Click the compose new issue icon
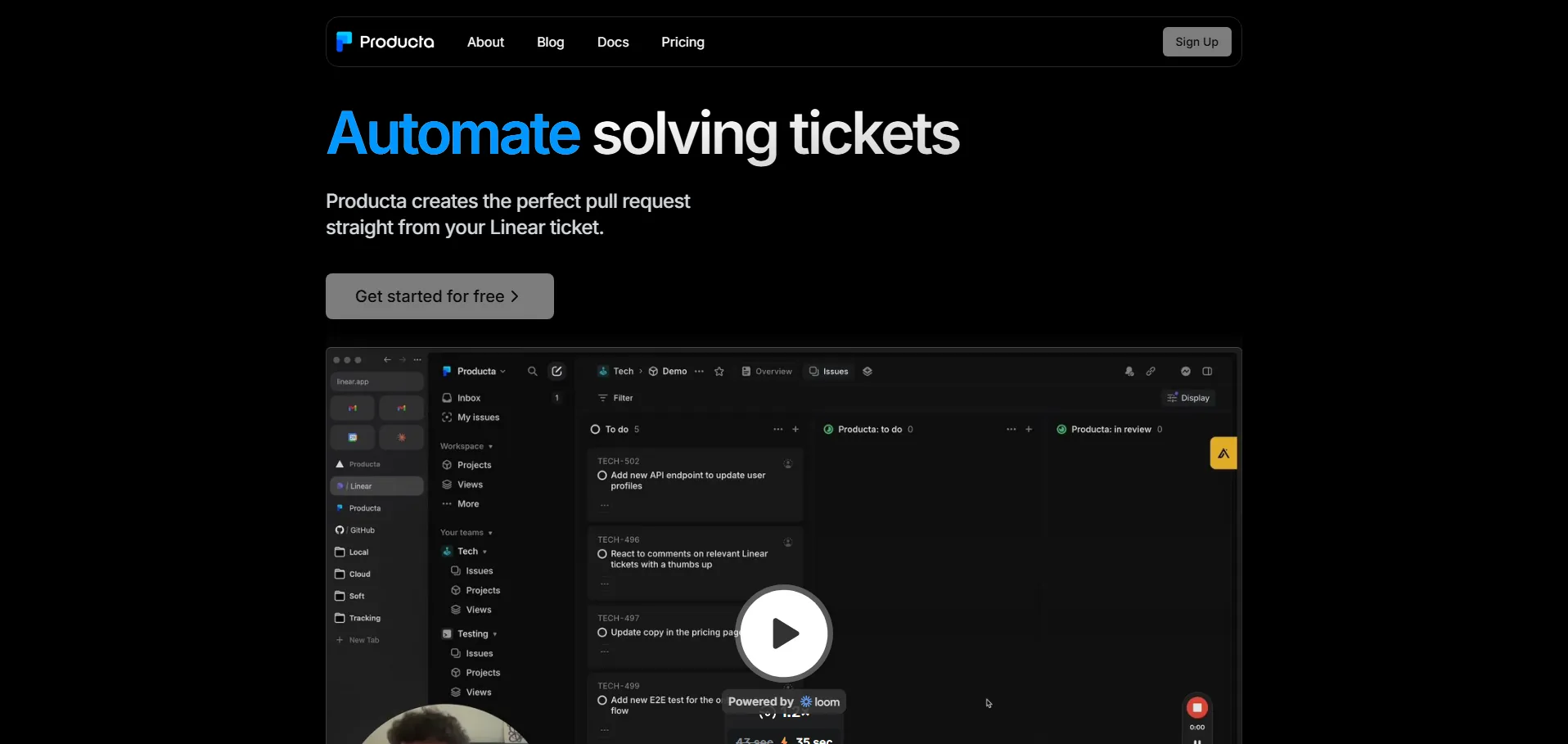 pyautogui.click(x=556, y=372)
